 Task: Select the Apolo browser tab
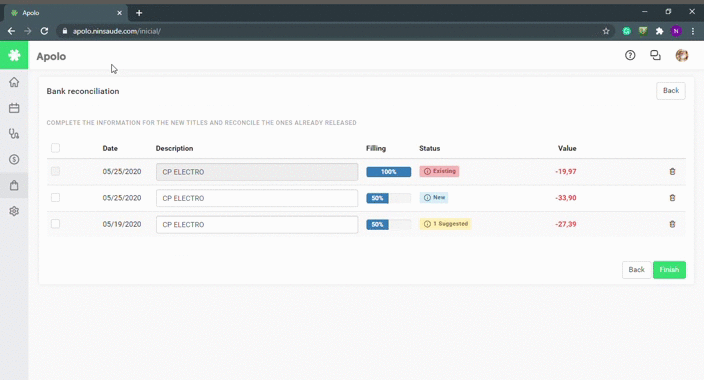coord(65,13)
